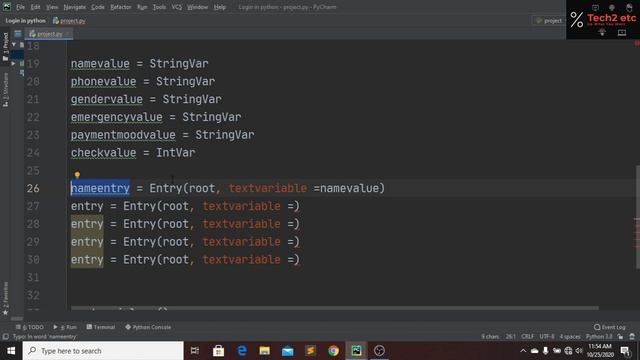Open the Windows notification center
Viewport: 640px width, 360px height.
pyautogui.click(x=625, y=351)
